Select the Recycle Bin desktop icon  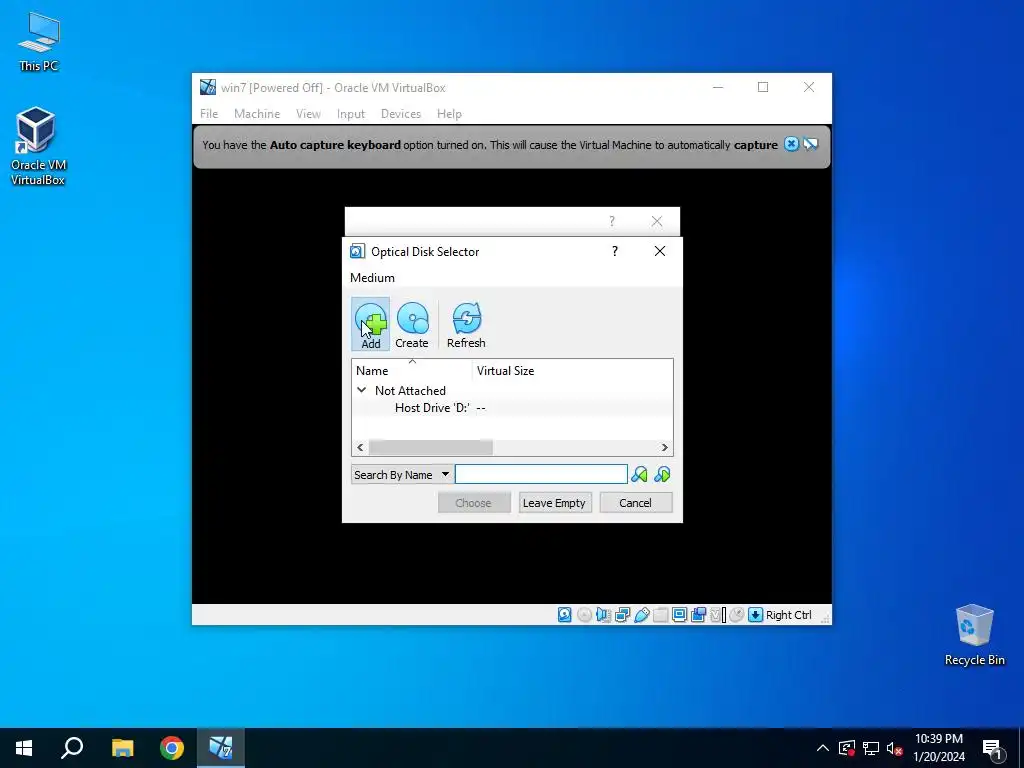(x=974, y=635)
